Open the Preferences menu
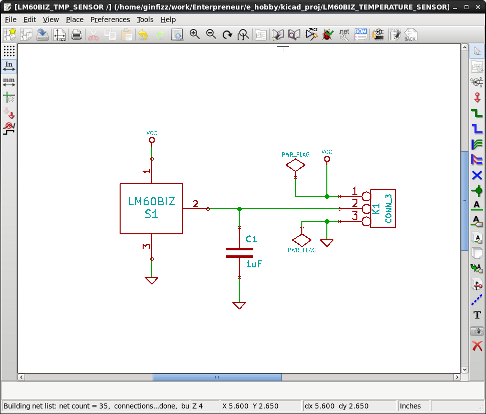486x414 pixels. coord(110,20)
